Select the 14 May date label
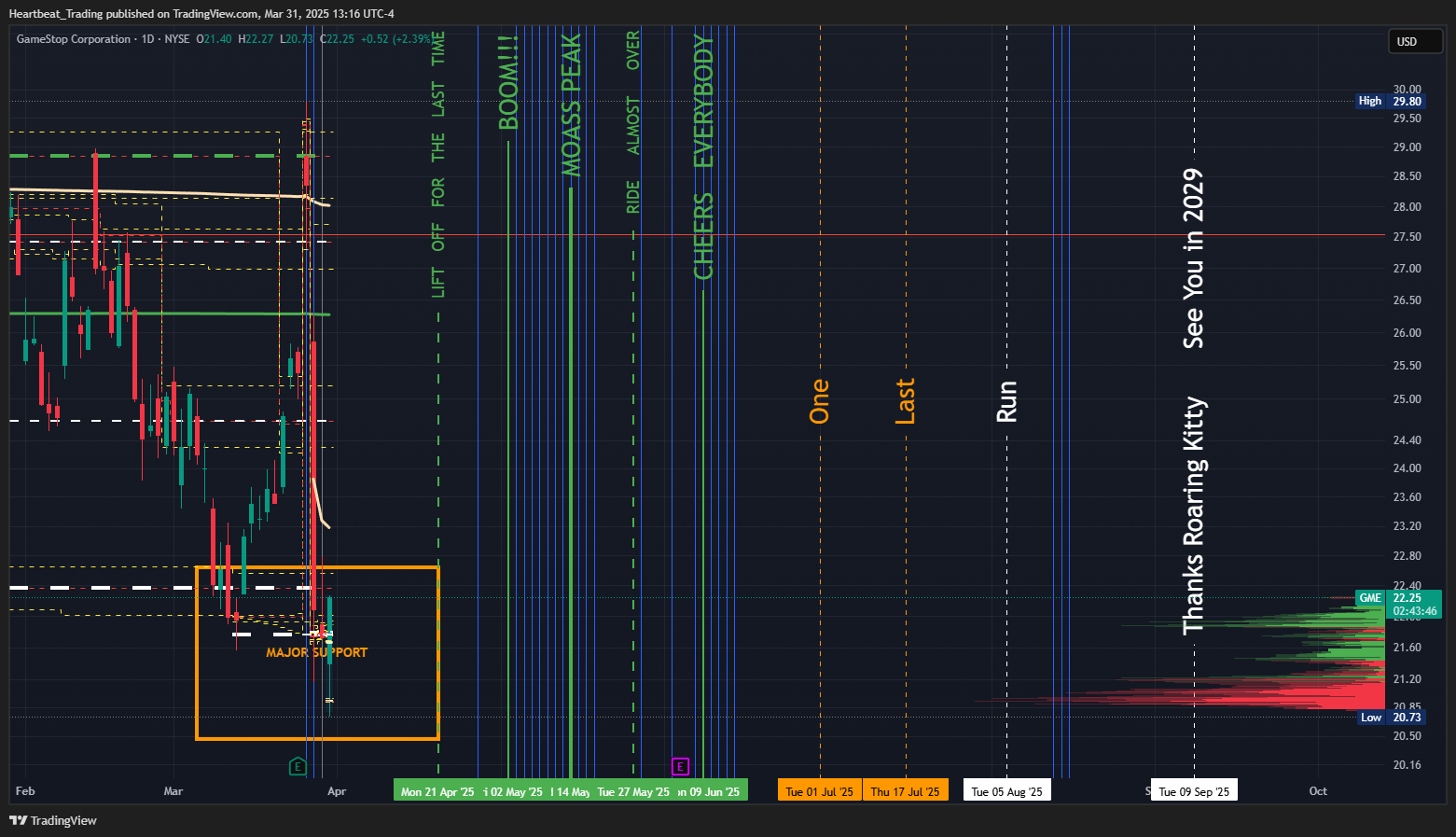 tap(571, 791)
